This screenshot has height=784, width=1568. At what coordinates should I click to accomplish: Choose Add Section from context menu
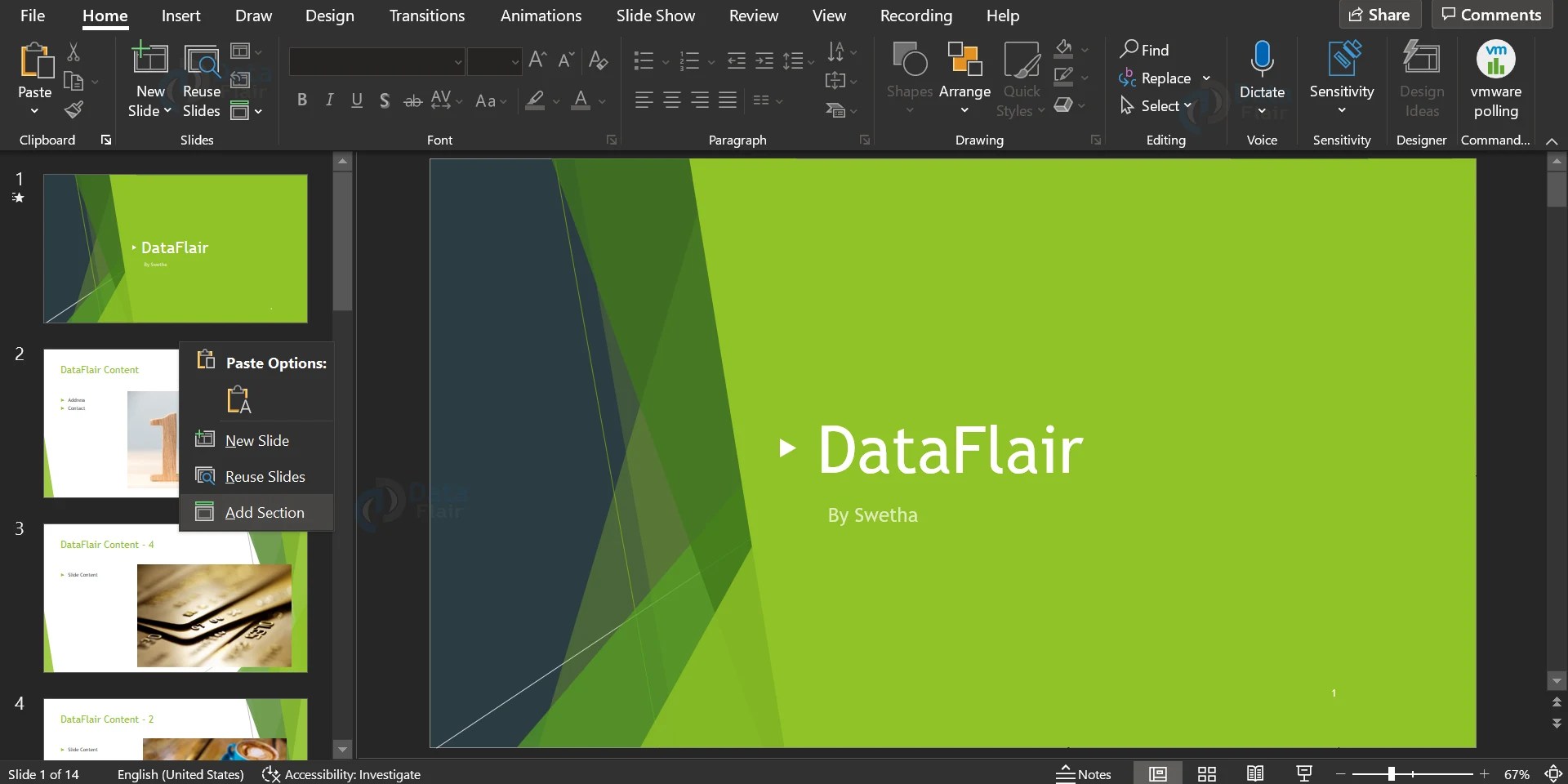[x=256, y=512]
